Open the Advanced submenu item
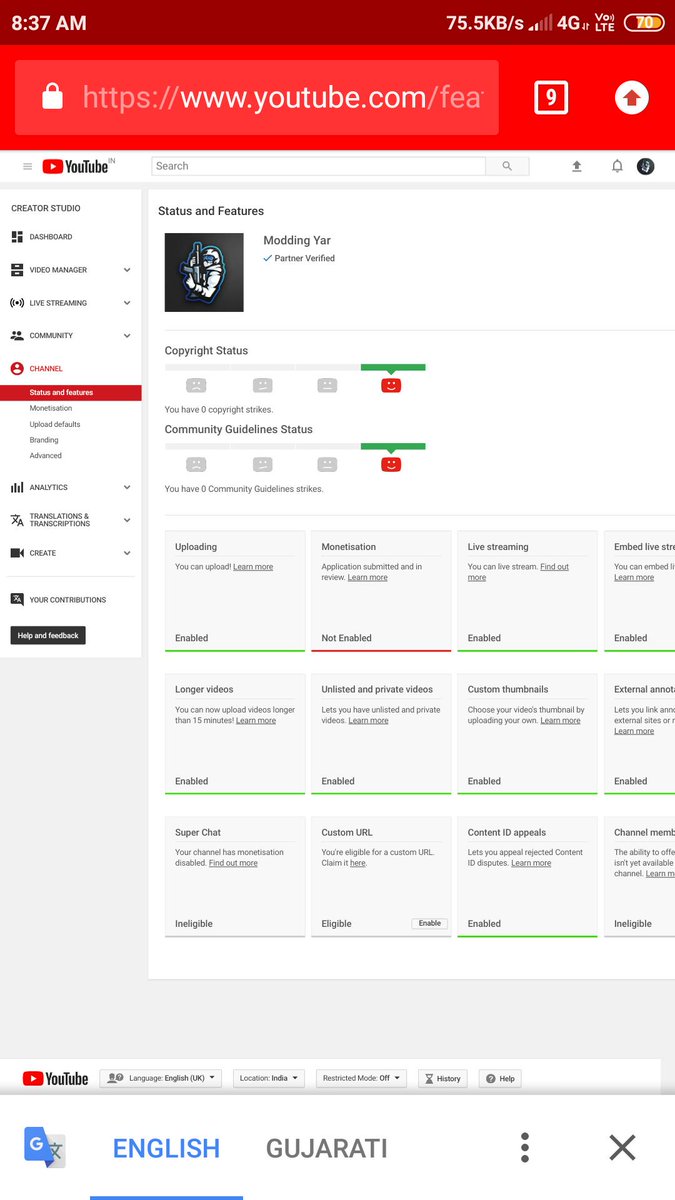The width and height of the screenshot is (675, 1200). (x=46, y=456)
